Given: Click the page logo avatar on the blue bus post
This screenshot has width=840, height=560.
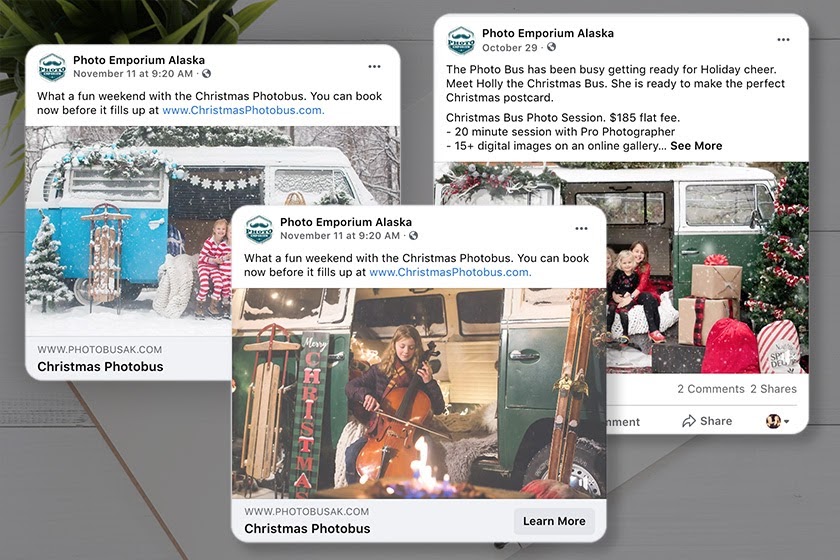Looking at the screenshot, I should click(52, 67).
